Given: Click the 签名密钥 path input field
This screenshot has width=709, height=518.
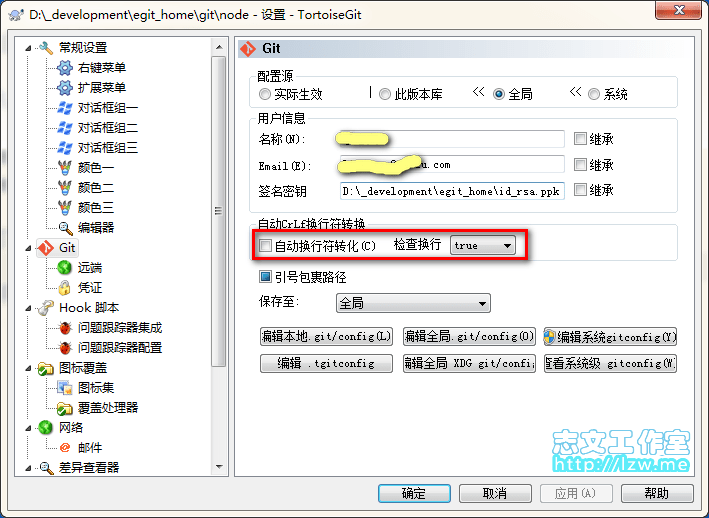Looking at the screenshot, I should coord(452,191).
